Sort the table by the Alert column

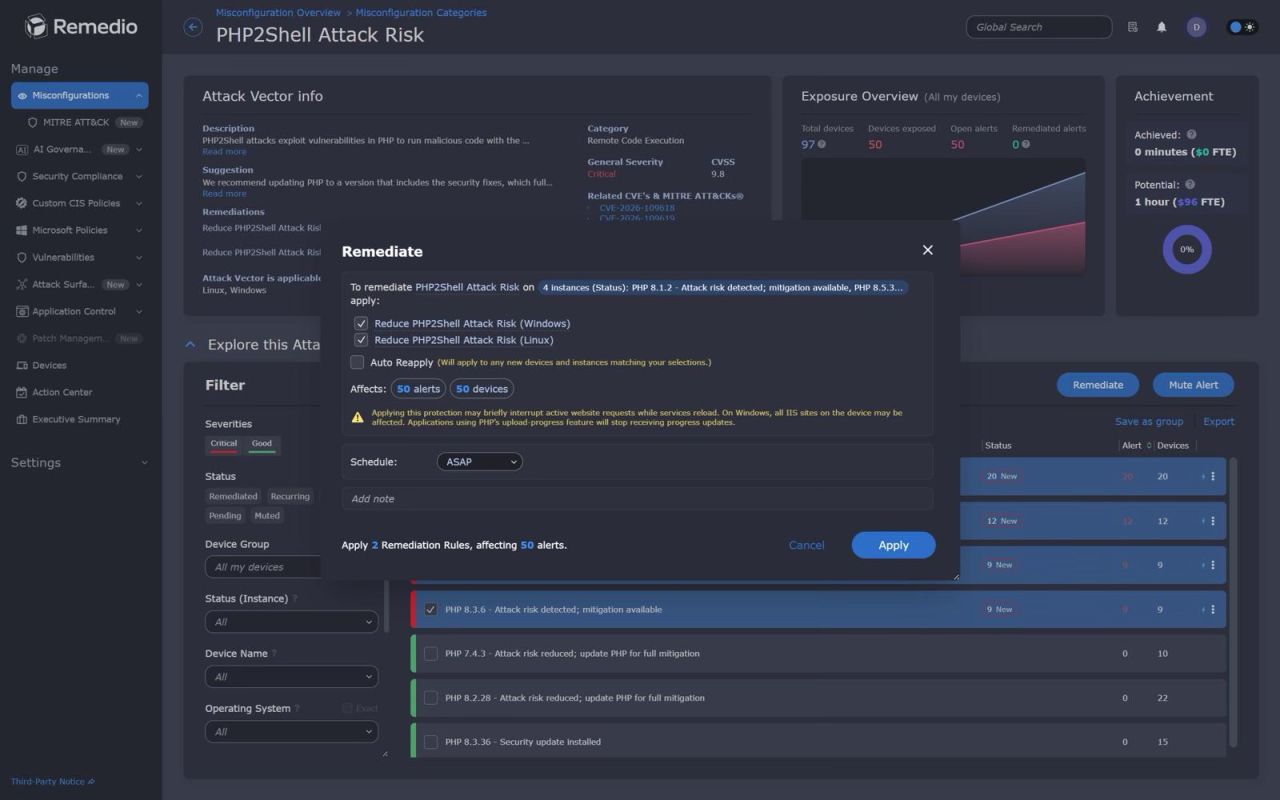(1136, 445)
